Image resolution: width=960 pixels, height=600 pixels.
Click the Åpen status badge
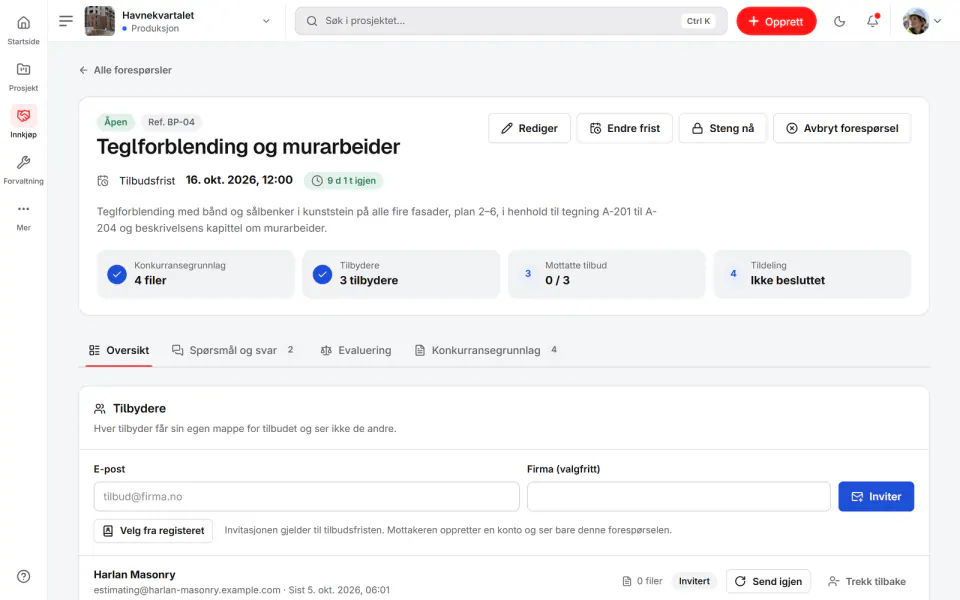116,122
